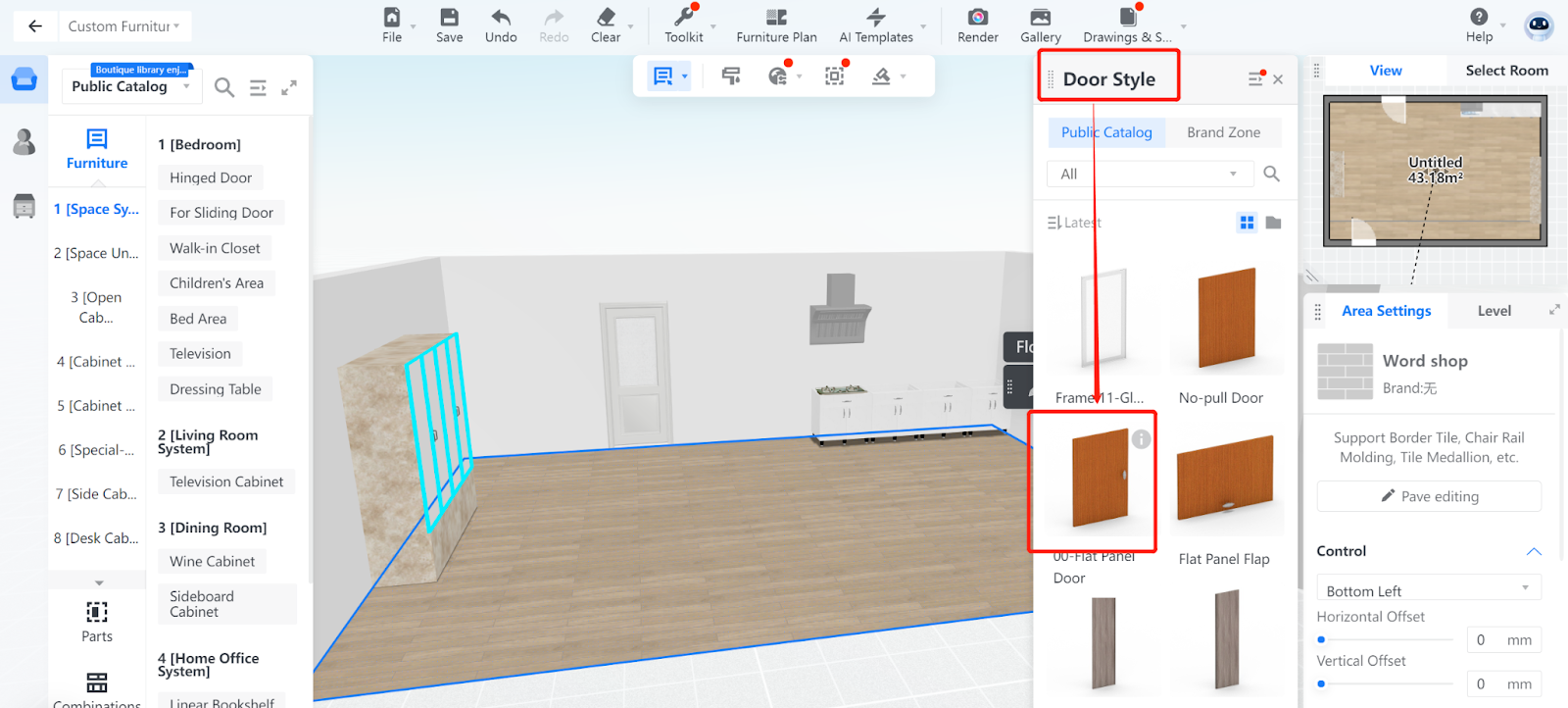Switch to folder view in Door Style
This screenshot has height=708, width=1568.
tap(1273, 223)
